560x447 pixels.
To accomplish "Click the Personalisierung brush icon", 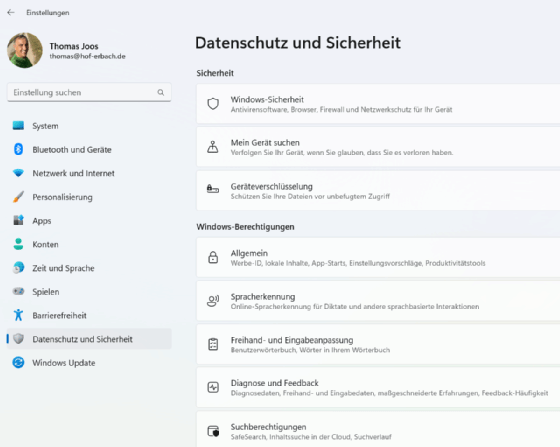I will click(x=18, y=197).
